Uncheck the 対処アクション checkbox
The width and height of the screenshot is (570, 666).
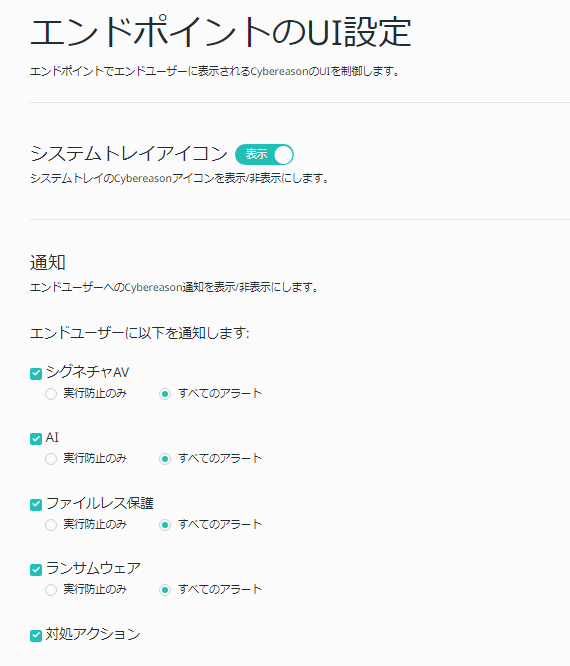[36, 635]
